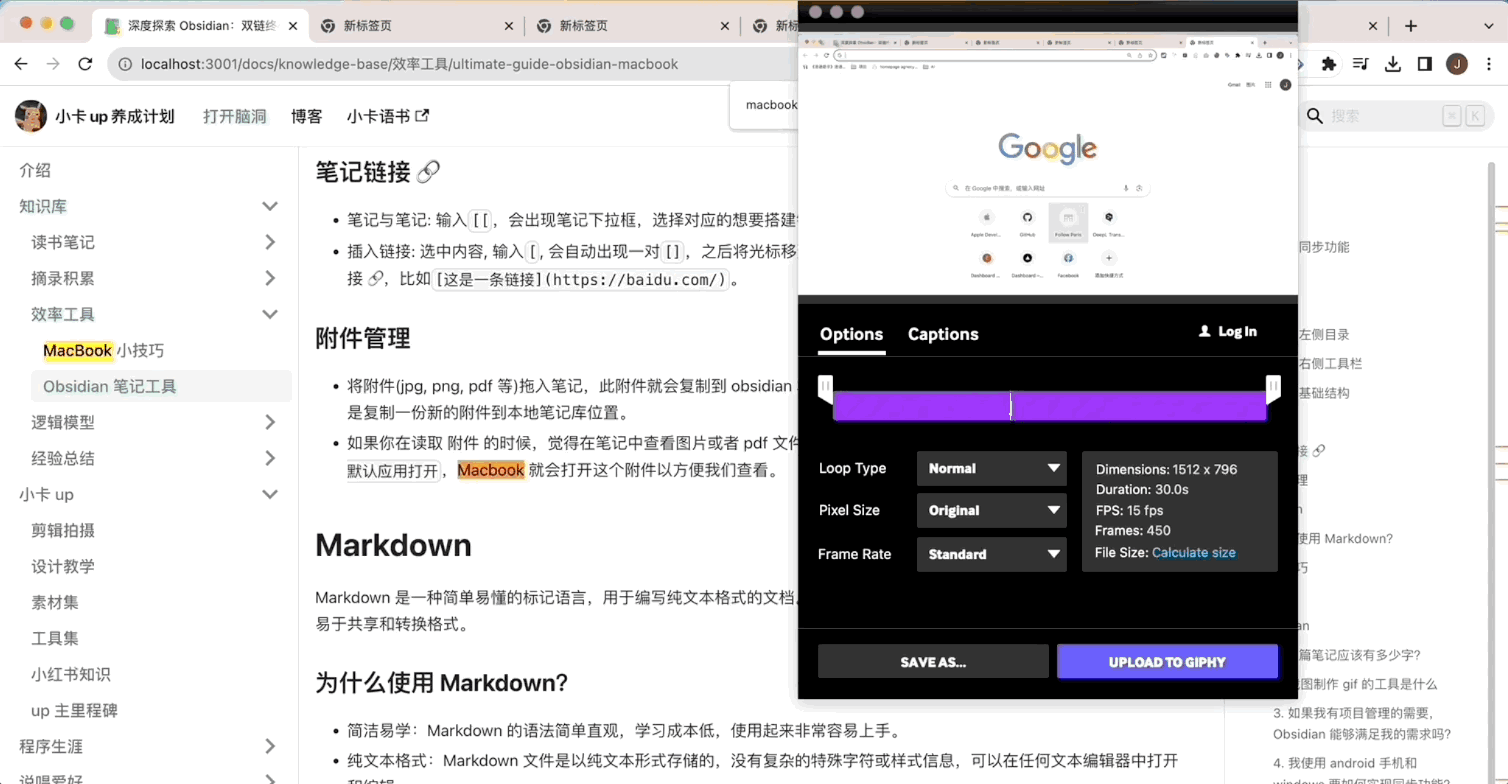Click the 'Duration: 30.0s' text

pos(1142,489)
